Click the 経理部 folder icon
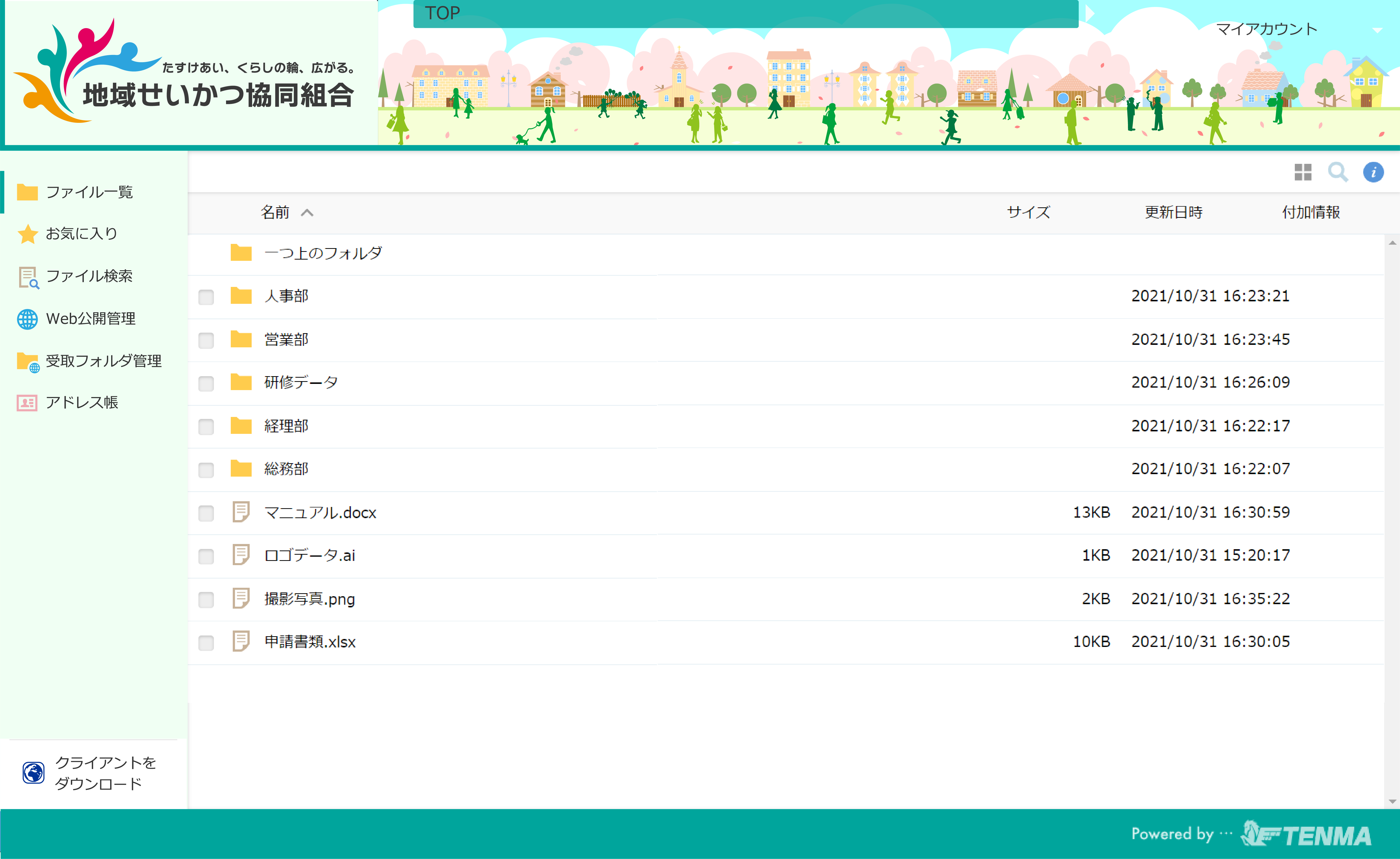1400x859 pixels. point(241,426)
